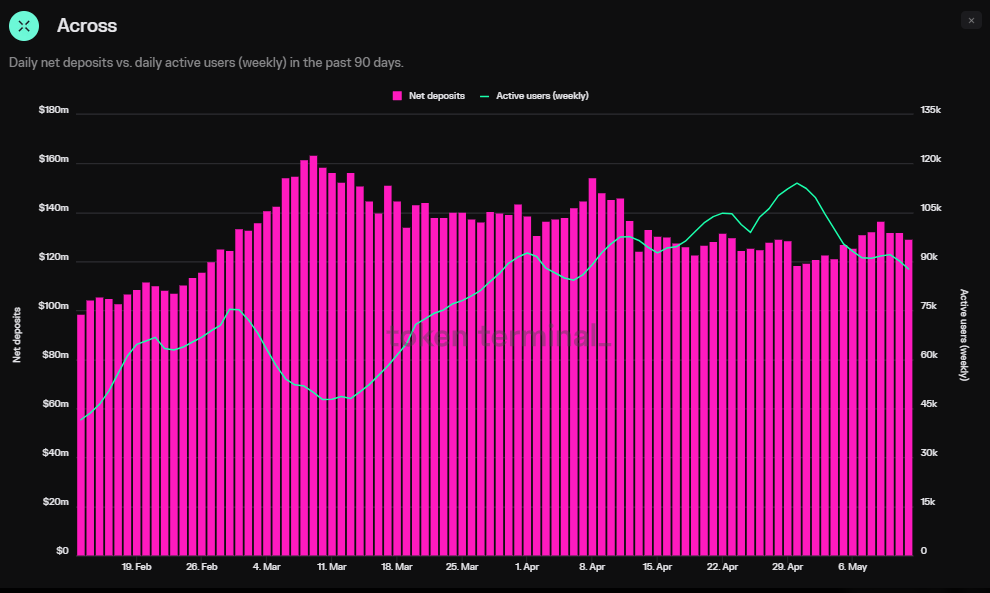Click the 15. Apr date label
Viewport: 990px width, 593px height.
click(x=657, y=567)
